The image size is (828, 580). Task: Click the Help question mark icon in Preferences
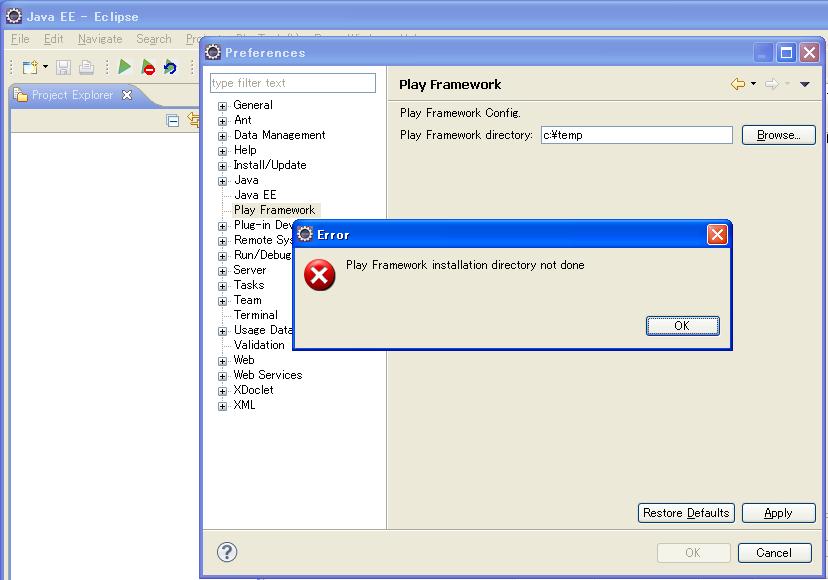[227, 553]
